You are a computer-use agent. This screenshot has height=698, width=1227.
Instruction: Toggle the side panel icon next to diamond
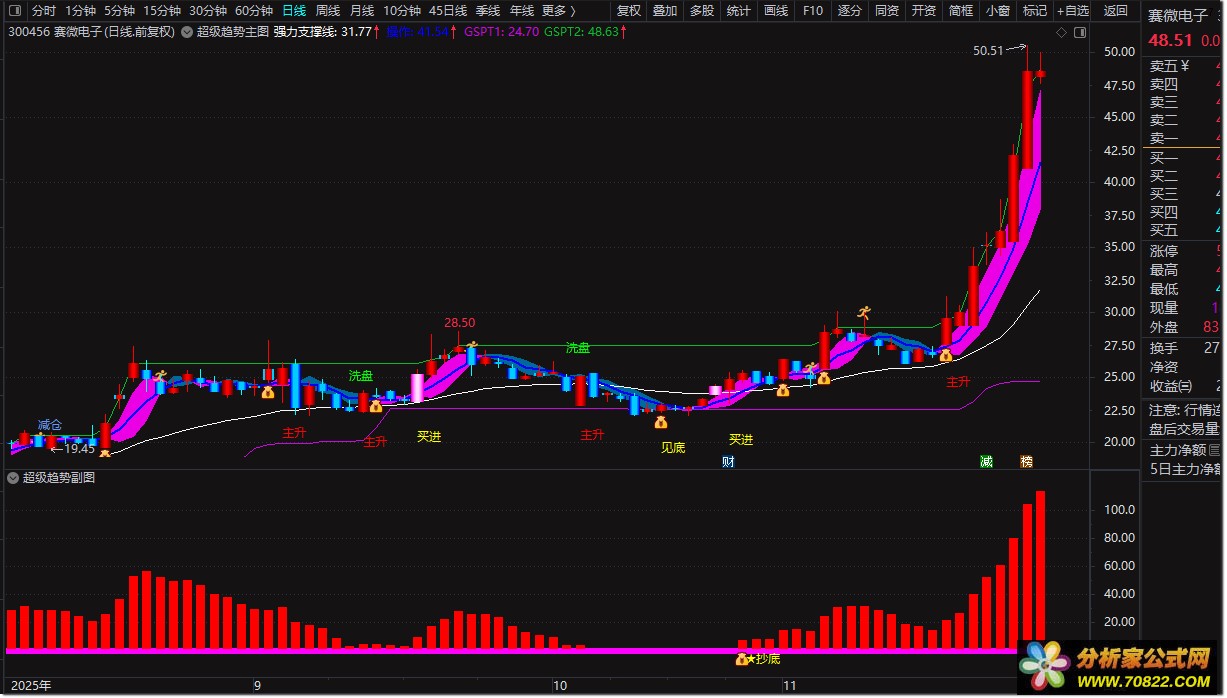pos(1079,32)
